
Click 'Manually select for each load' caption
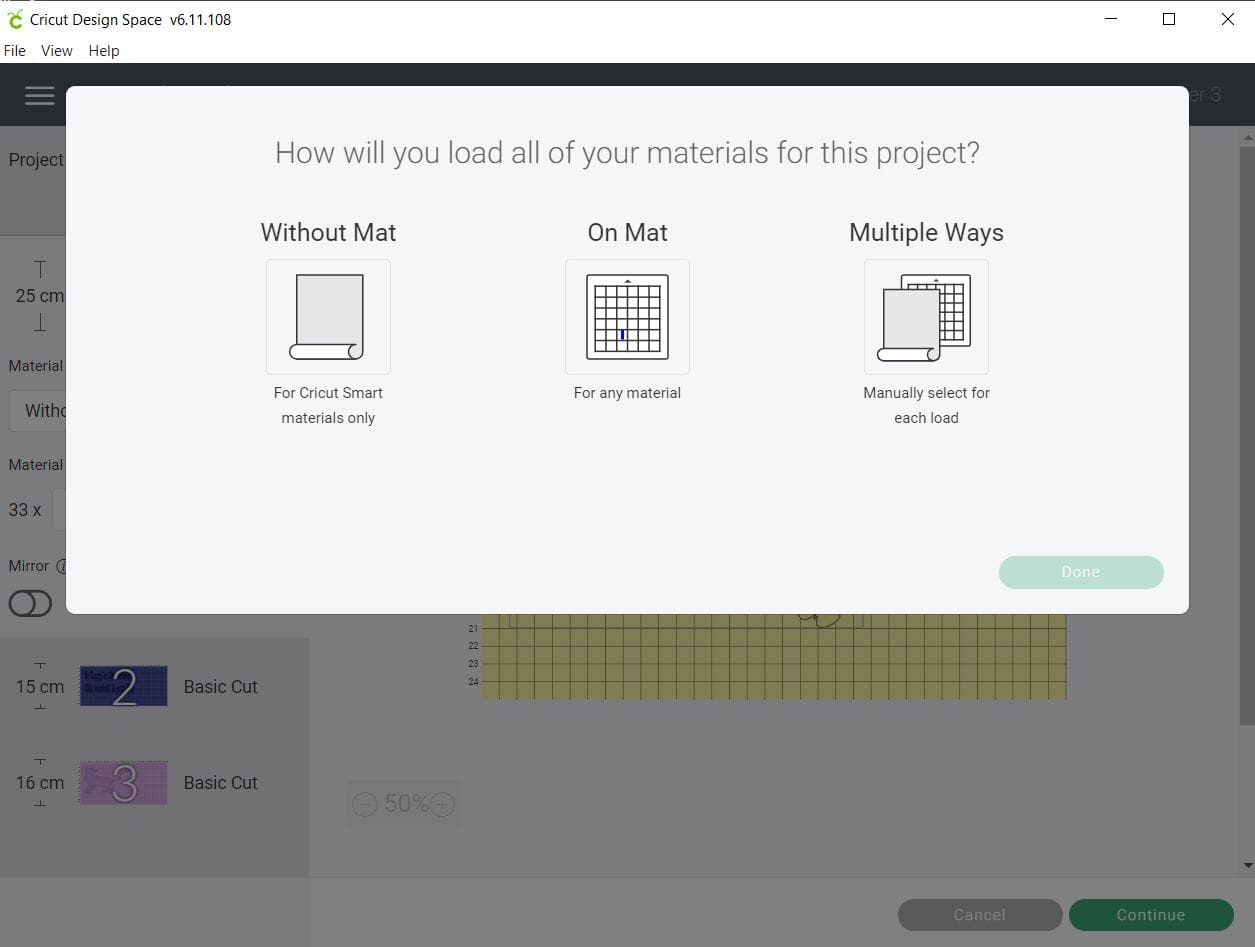click(x=926, y=405)
